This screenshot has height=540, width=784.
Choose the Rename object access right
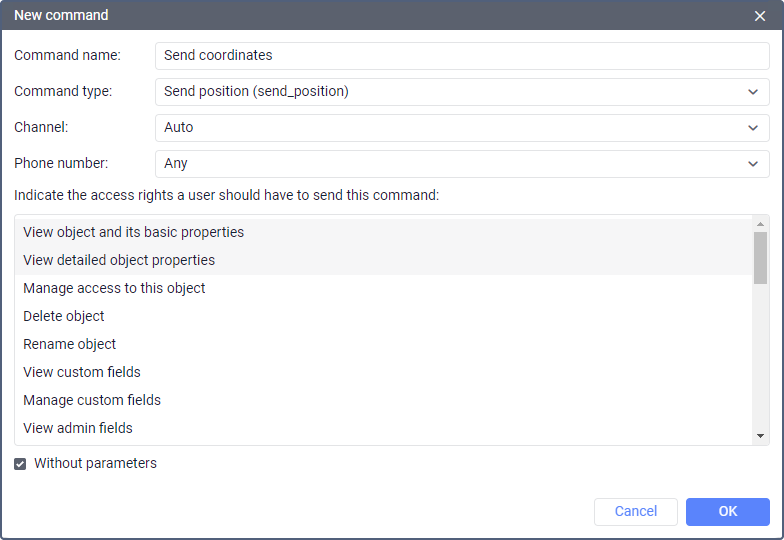[69, 344]
